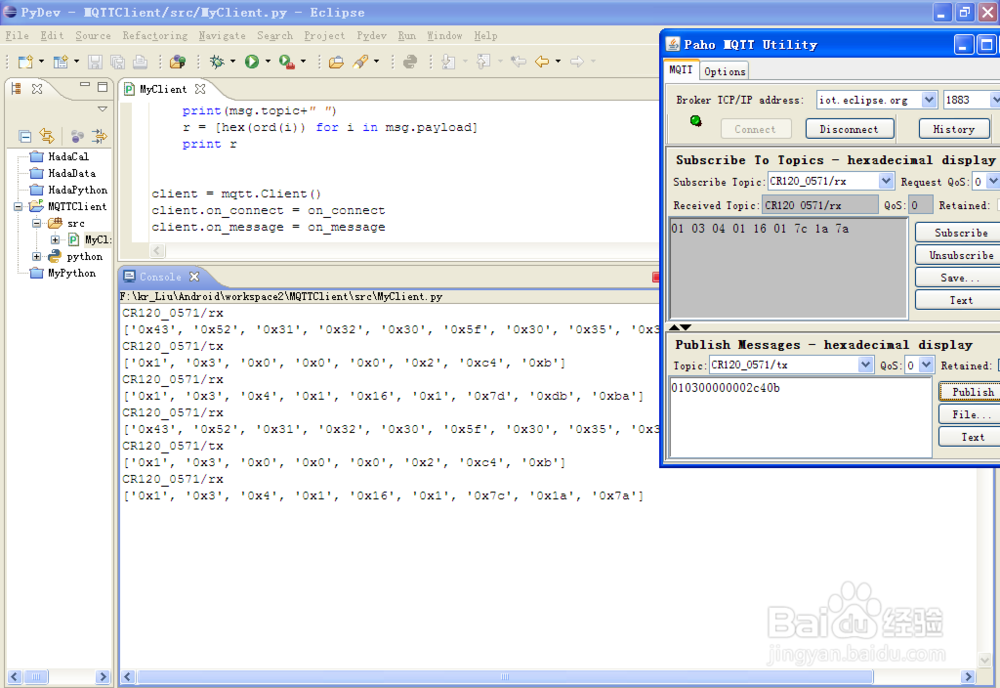Screen dimensions: 1000x688
Task: Select the HadaPython project
Action: [x=70, y=190]
